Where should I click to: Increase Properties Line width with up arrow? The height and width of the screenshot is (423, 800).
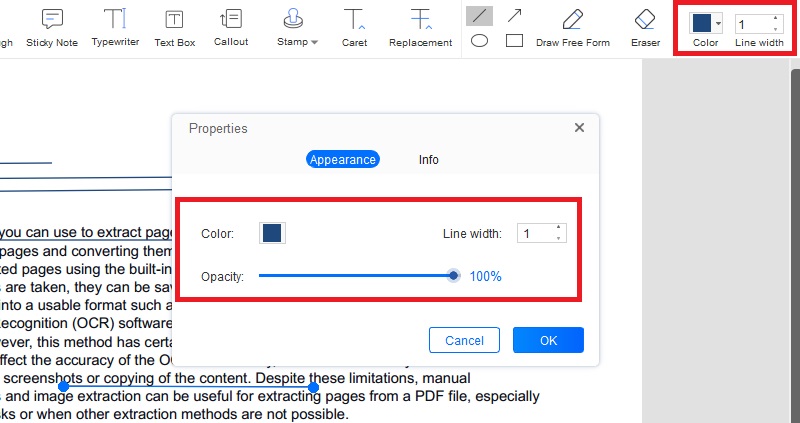click(x=559, y=228)
